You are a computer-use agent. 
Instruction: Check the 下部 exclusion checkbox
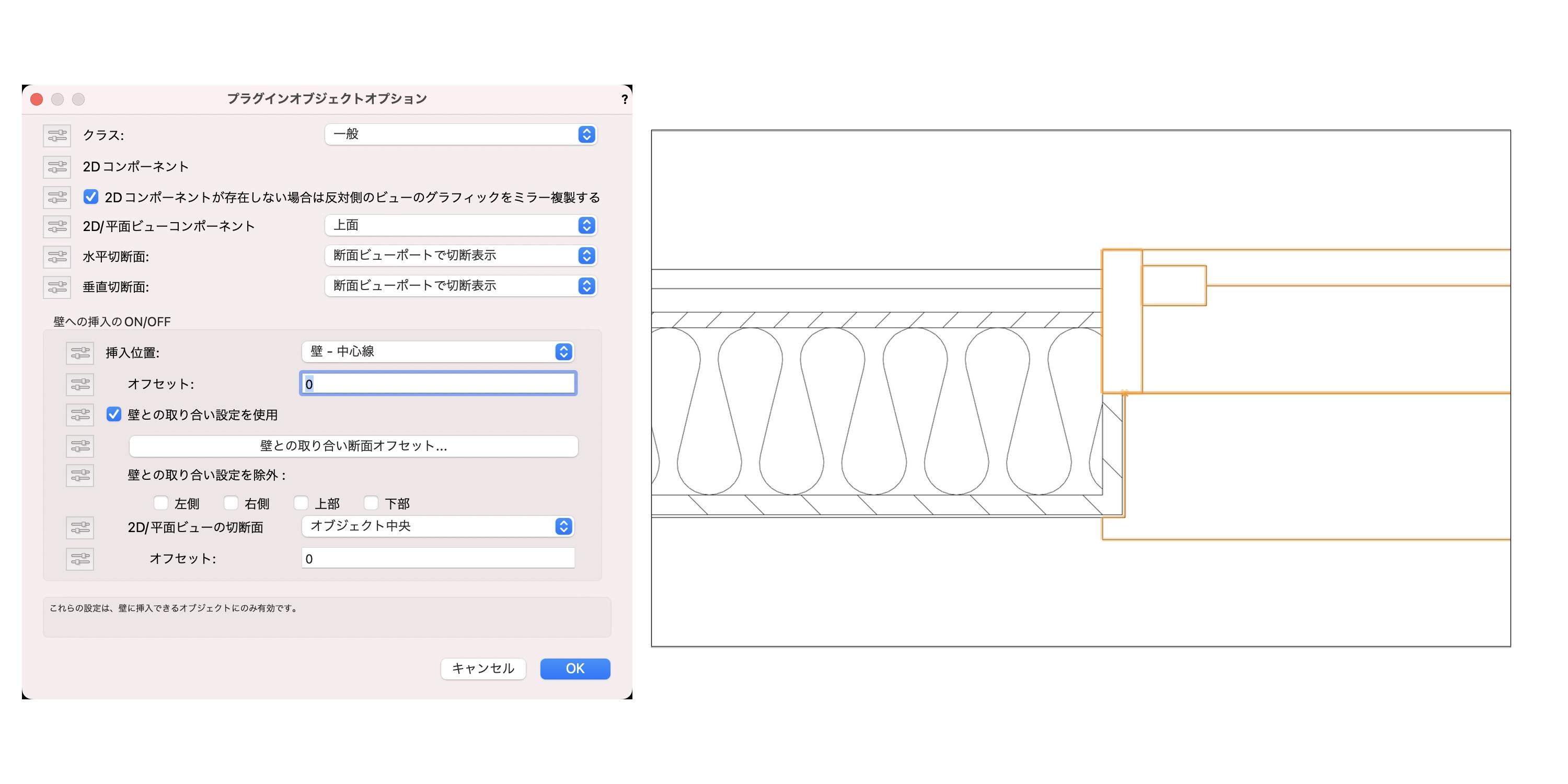(371, 503)
